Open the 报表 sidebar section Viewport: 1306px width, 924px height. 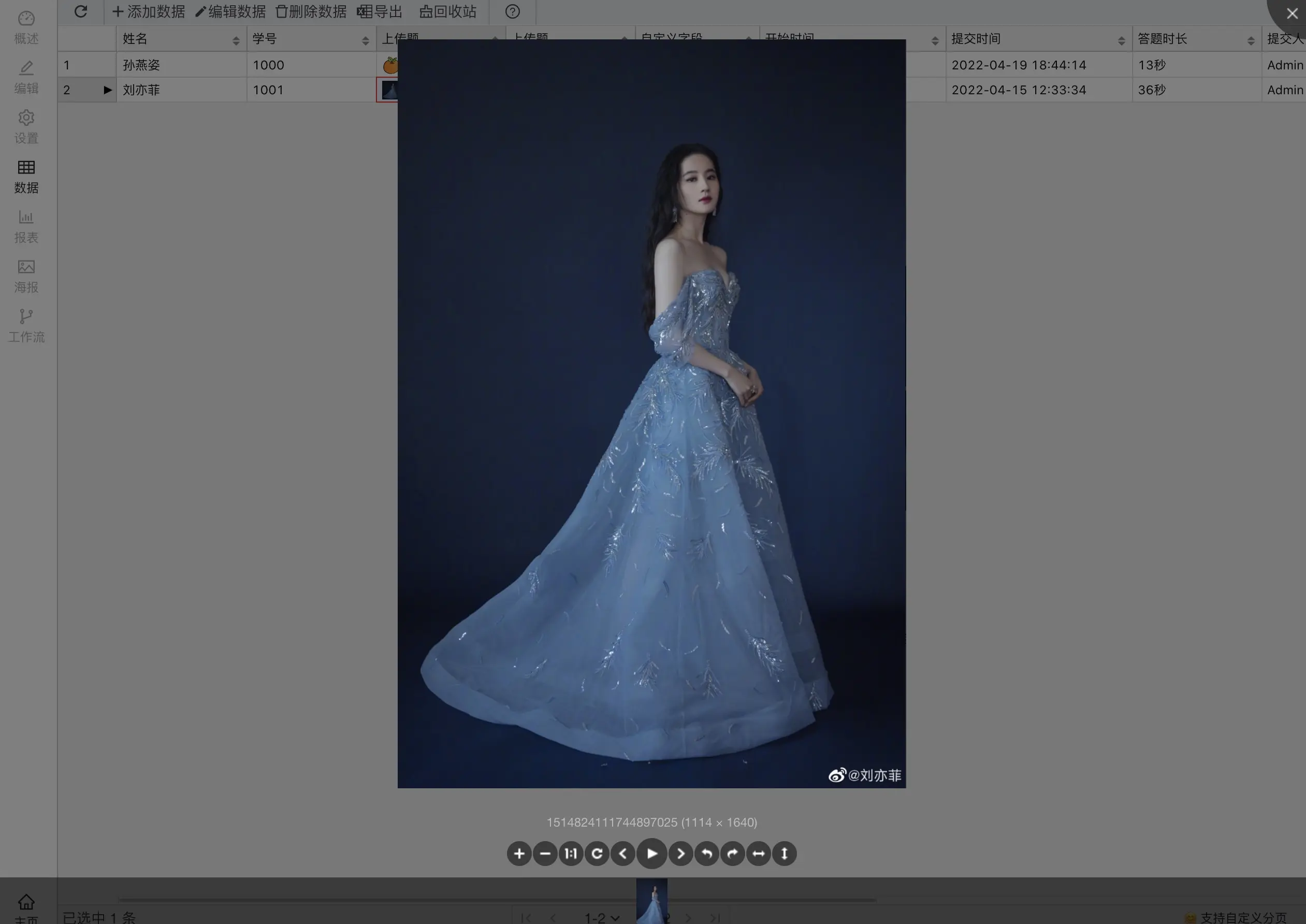click(x=26, y=226)
